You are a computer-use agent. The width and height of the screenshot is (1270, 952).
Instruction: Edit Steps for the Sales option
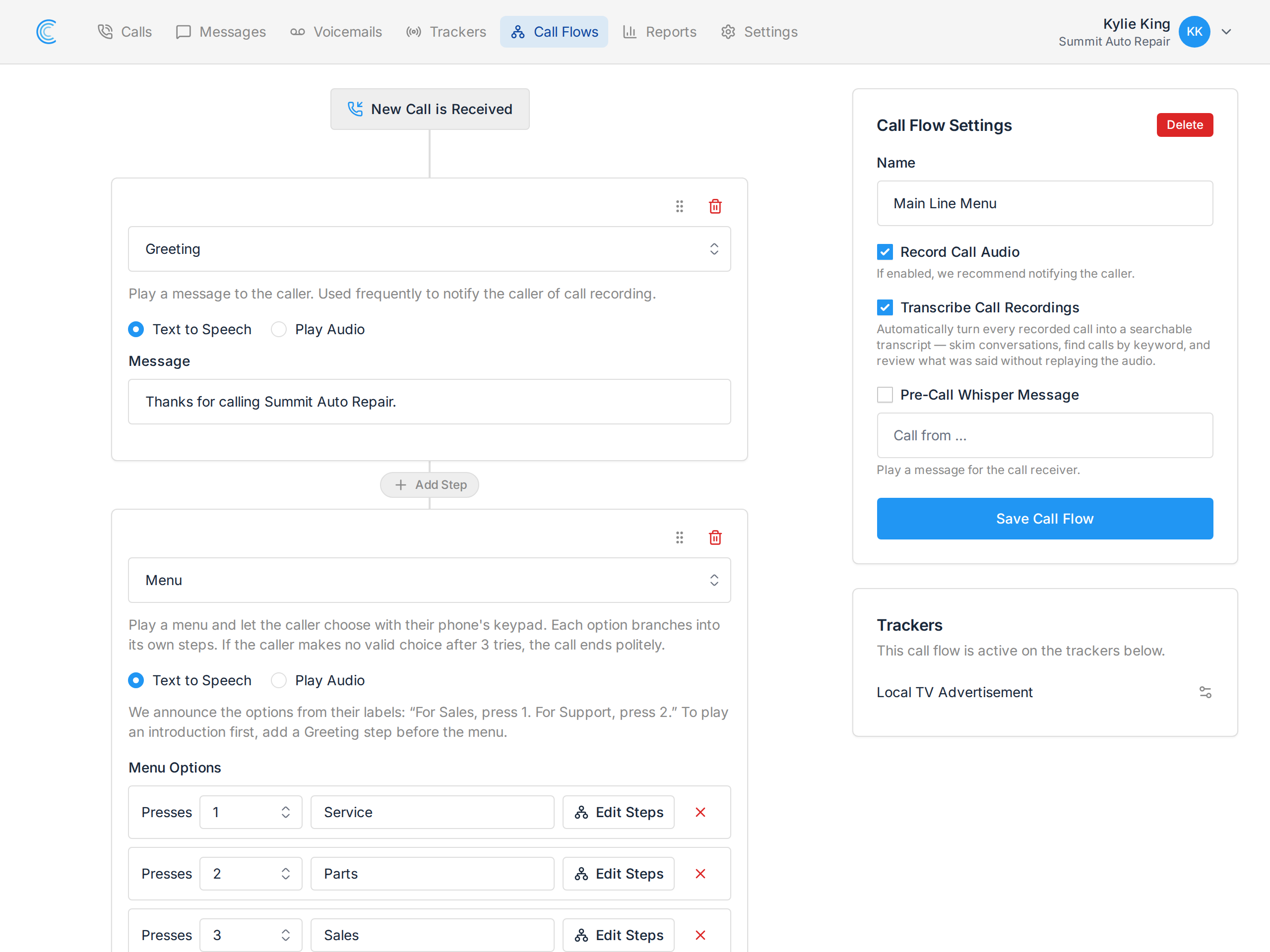[618, 935]
